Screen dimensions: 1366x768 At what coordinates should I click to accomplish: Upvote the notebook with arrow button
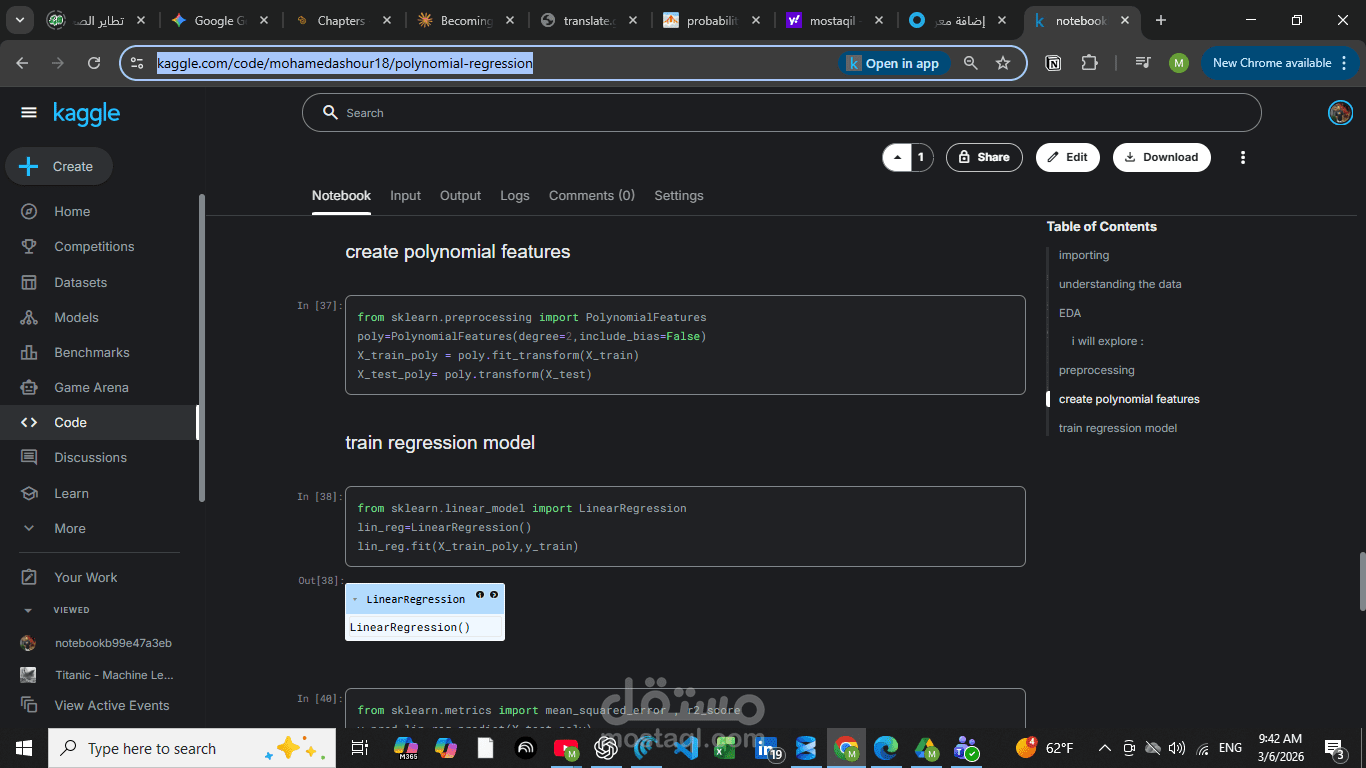tap(897, 157)
